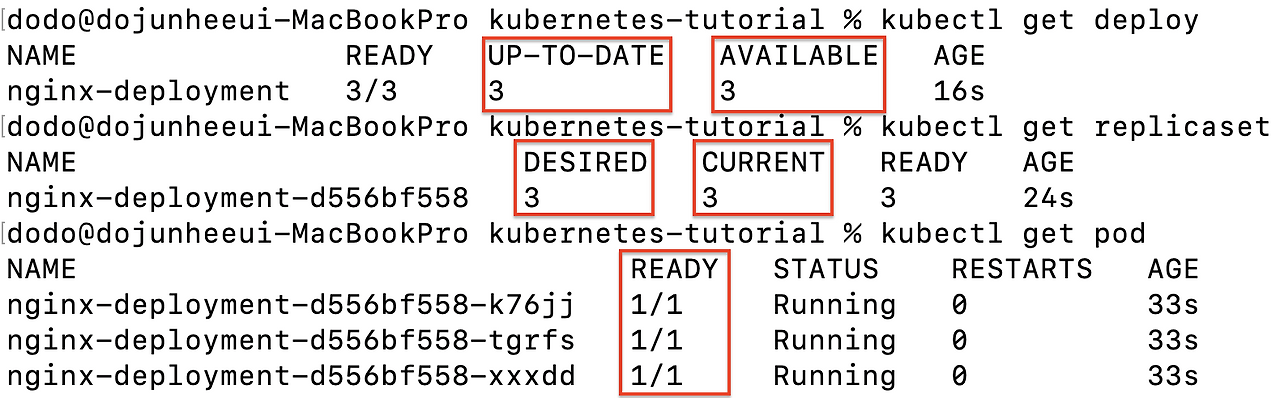This screenshot has height=398, width=1280.
Task: Select the DESIRED column header
Action: 585,162
